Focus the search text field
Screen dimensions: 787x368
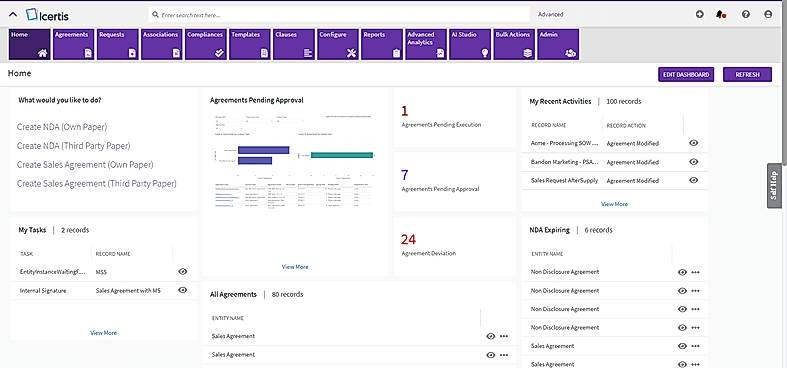[x=339, y=15]
